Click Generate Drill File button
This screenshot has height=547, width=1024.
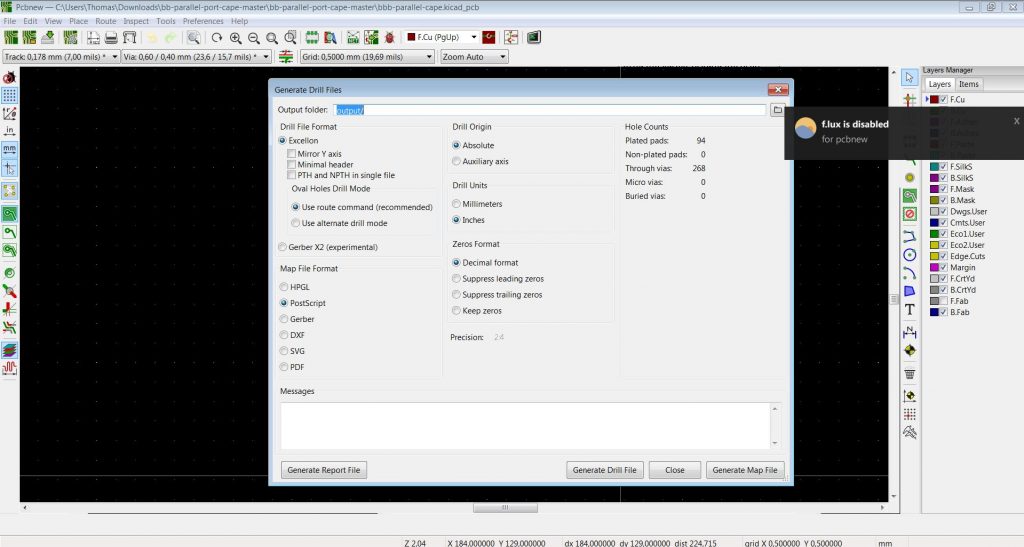(x=604, y=470)
